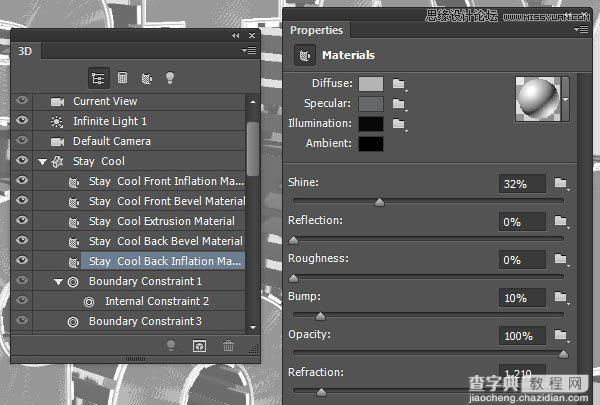Filter 3D panel by lights
The width and height of the screenshot is (600, 405).
click(x=170, y=78)
